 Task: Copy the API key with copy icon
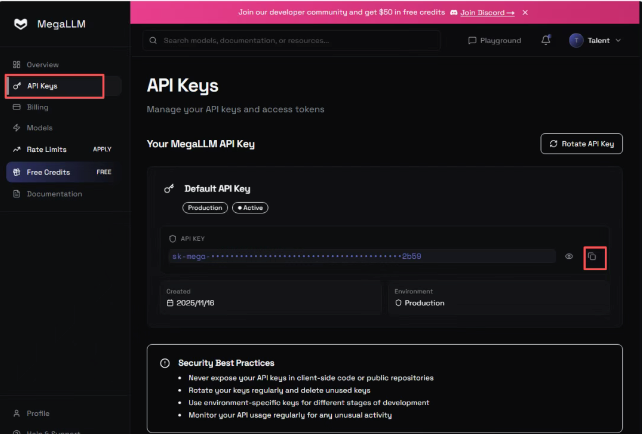592,256
